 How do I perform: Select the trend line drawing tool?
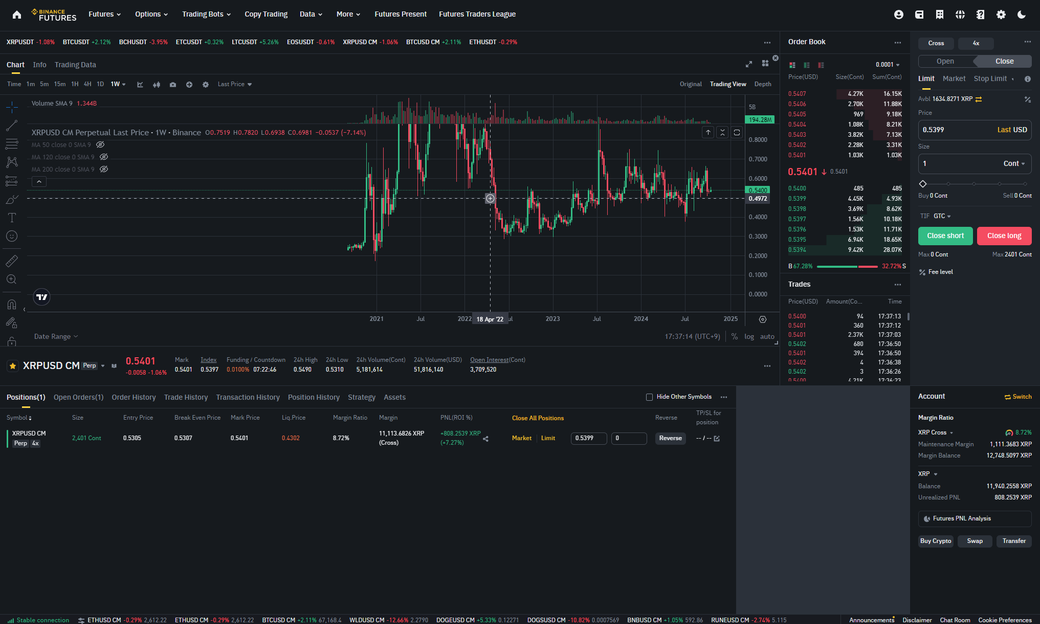click(12, 125)
